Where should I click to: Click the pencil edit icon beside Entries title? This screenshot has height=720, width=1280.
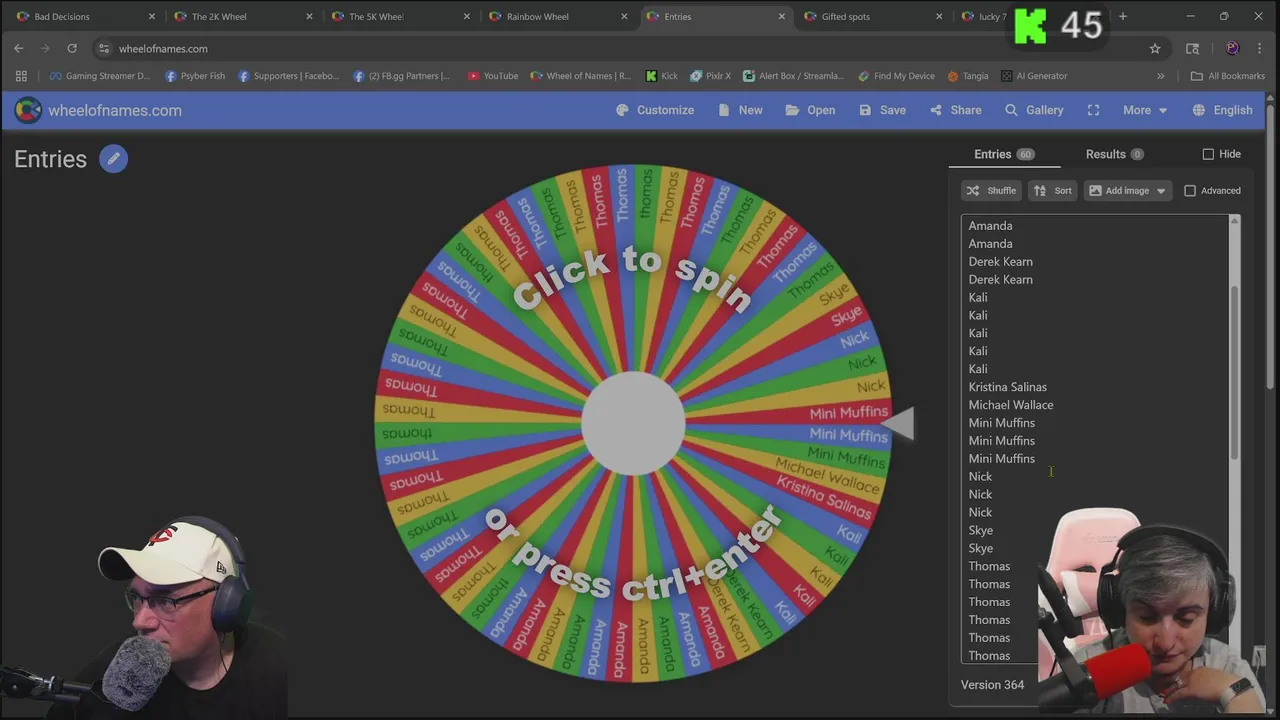[x=113, y=159]
